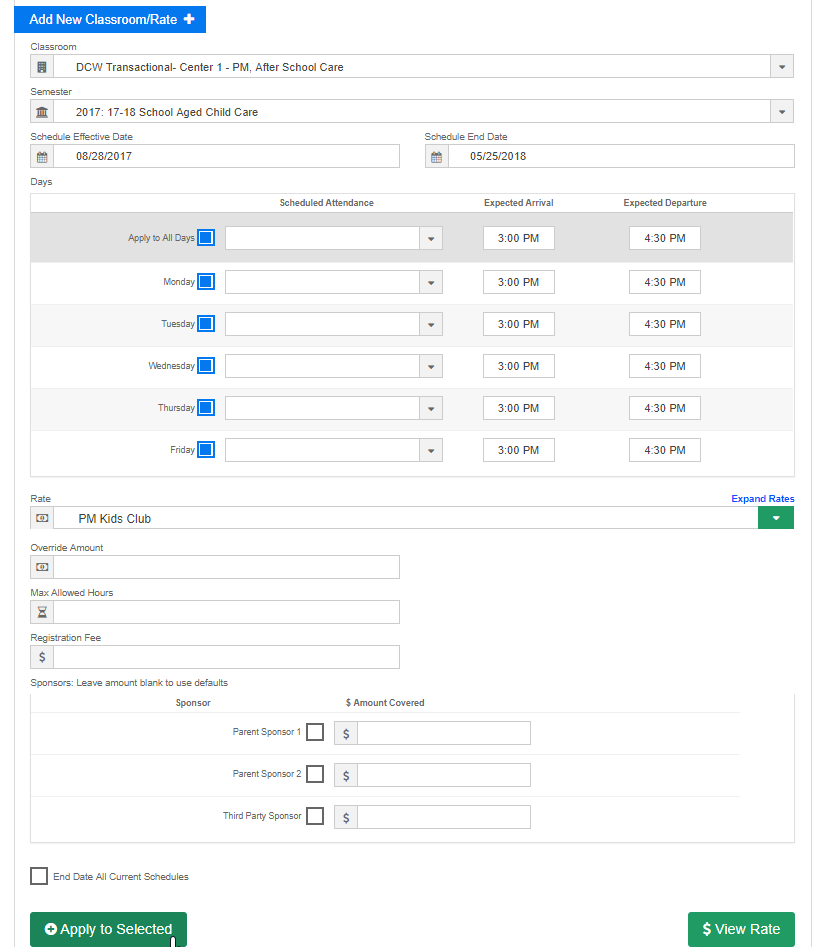
Task: Click calendar icon for Schedule End Date
Action: tap(436, 157)
